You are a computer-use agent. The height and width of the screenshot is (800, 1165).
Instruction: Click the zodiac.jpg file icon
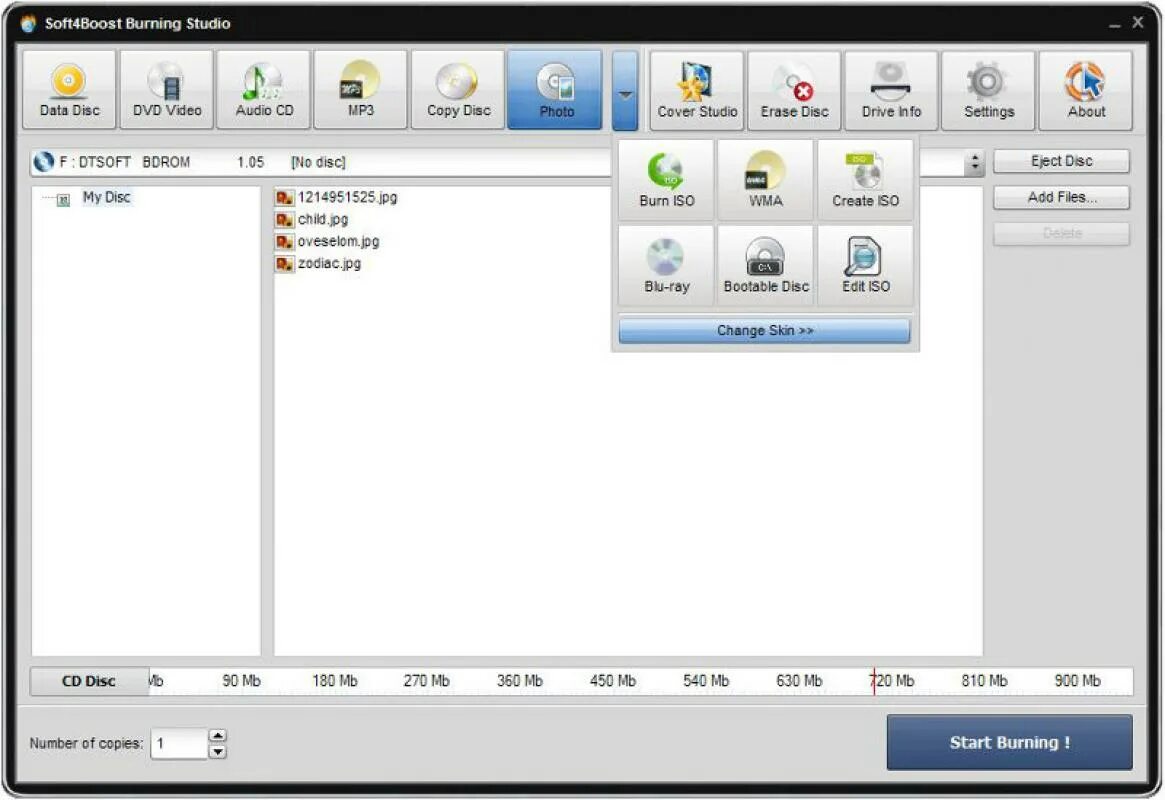click(x=284, y=264)
